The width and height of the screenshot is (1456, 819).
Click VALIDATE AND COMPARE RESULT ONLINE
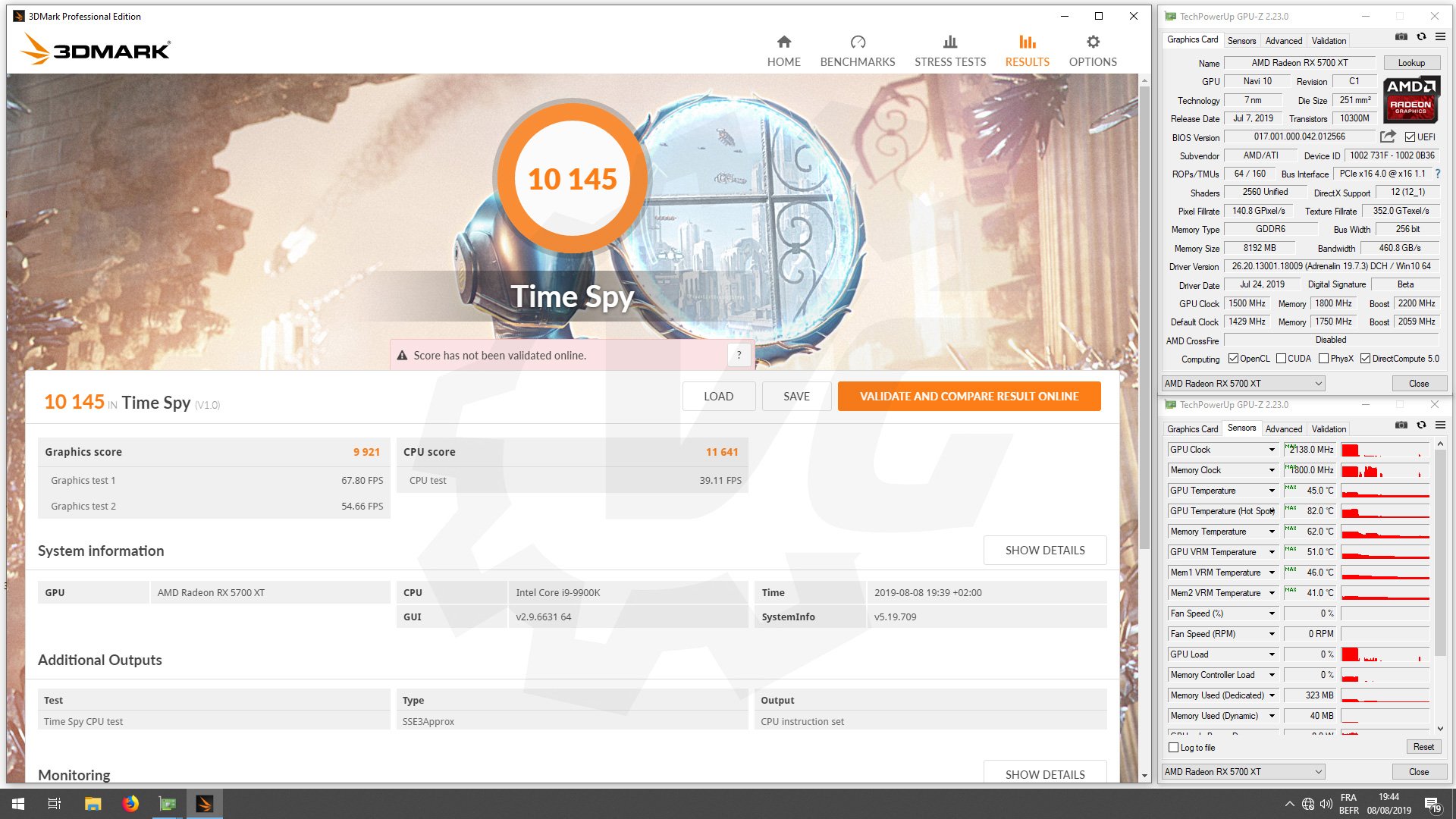click(969, 397)
